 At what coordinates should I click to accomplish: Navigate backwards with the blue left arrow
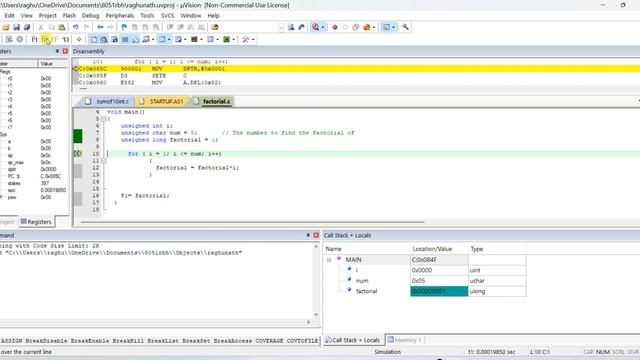pos(100,27)
